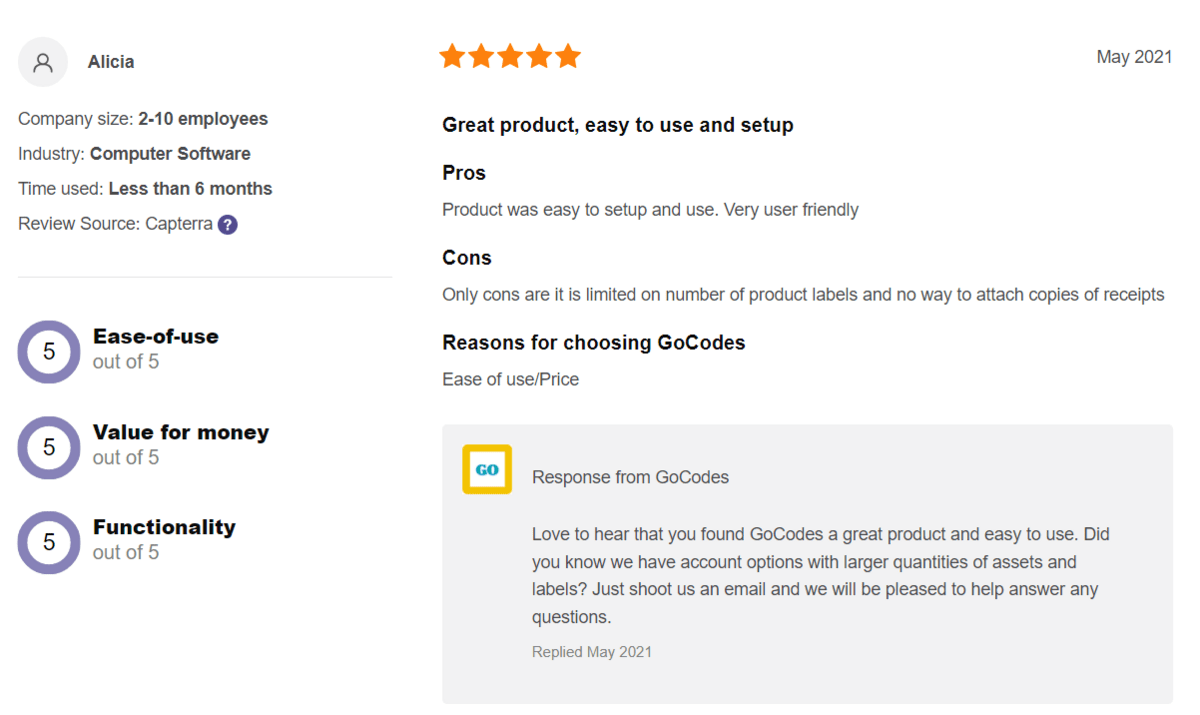This screenshot has width=1200, height=715.
Task: Click the Value for money score circle
Action: [x=49, y=447]
